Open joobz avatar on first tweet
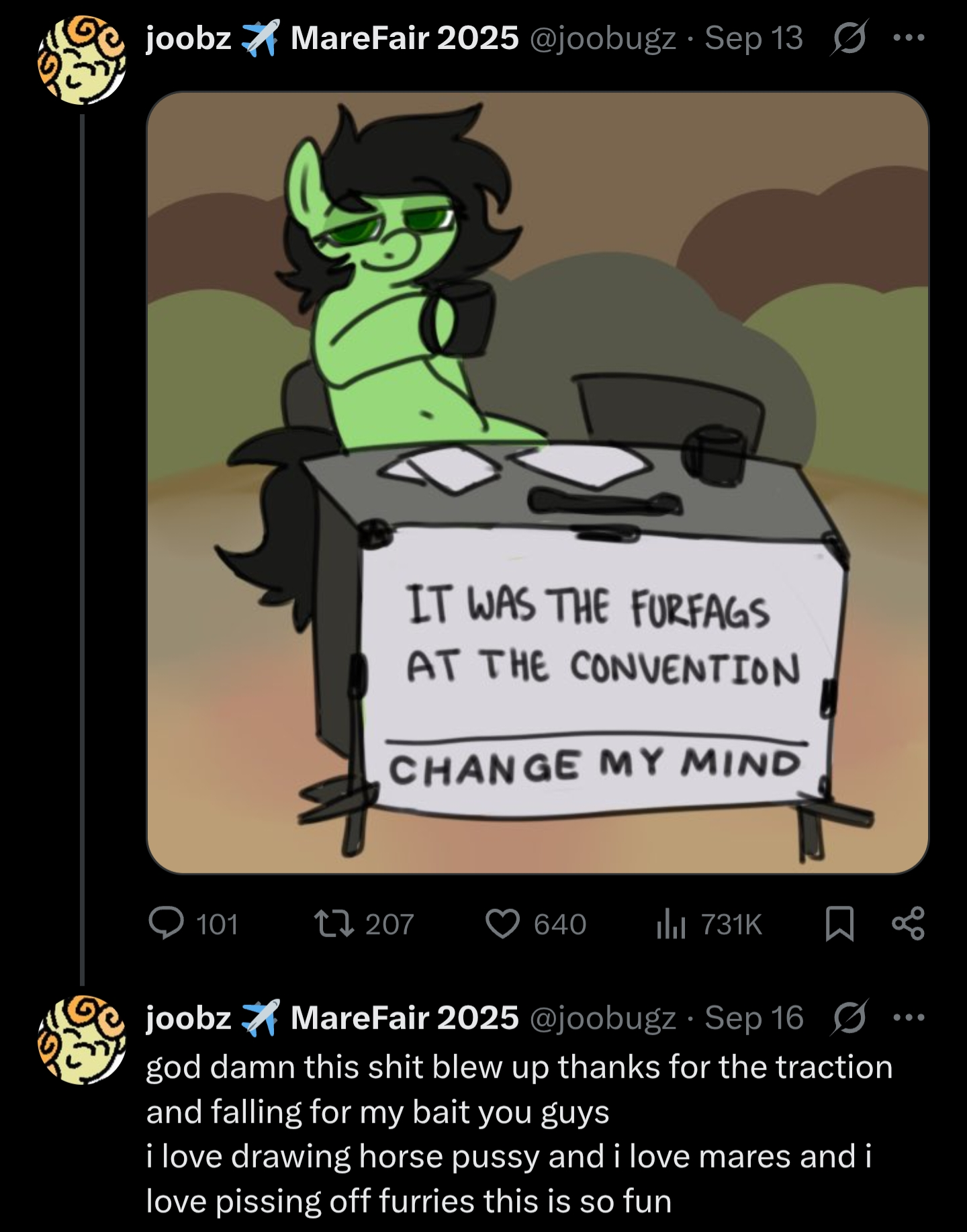 point(82,60)
